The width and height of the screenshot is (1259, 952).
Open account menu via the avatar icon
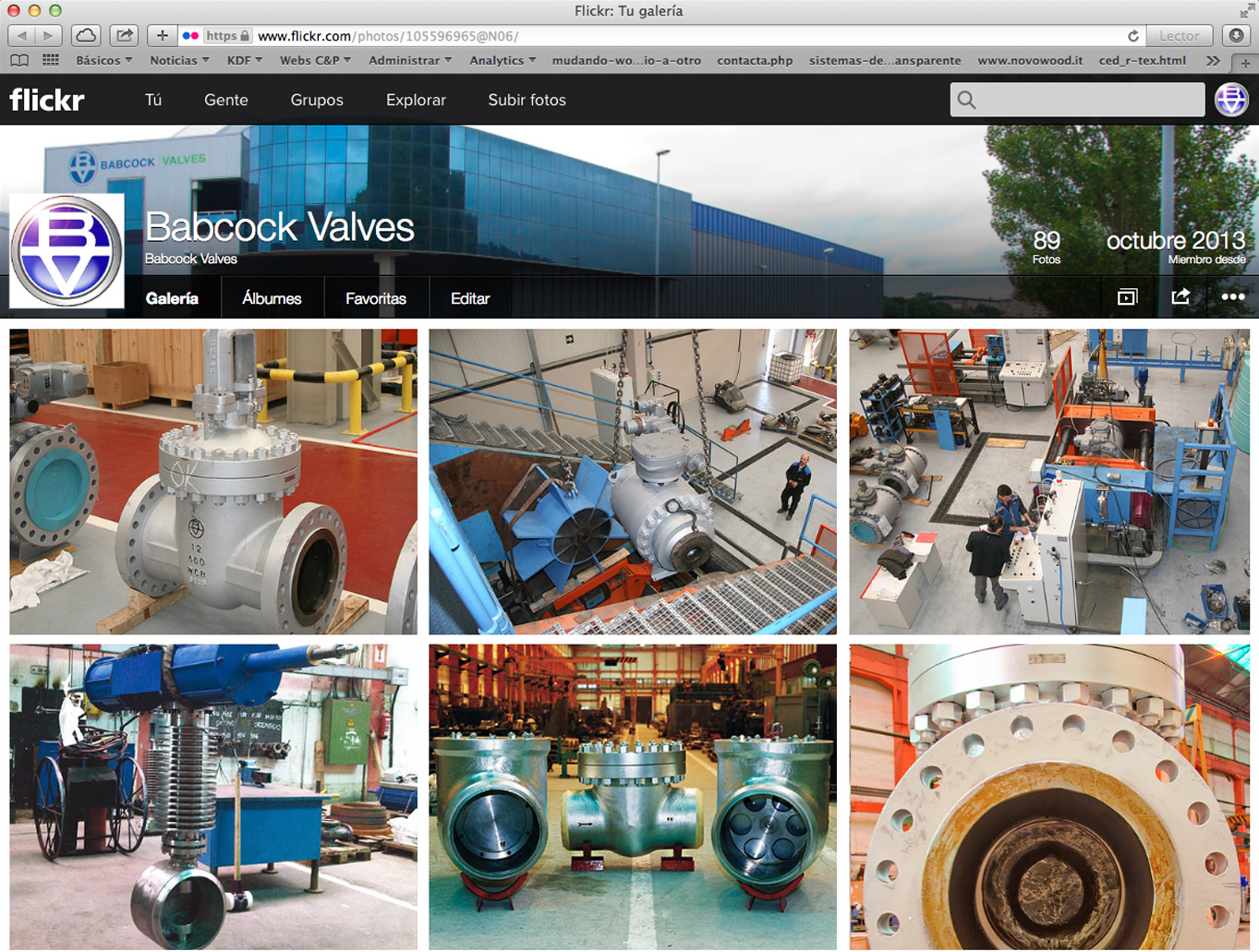pos(1231,100)
